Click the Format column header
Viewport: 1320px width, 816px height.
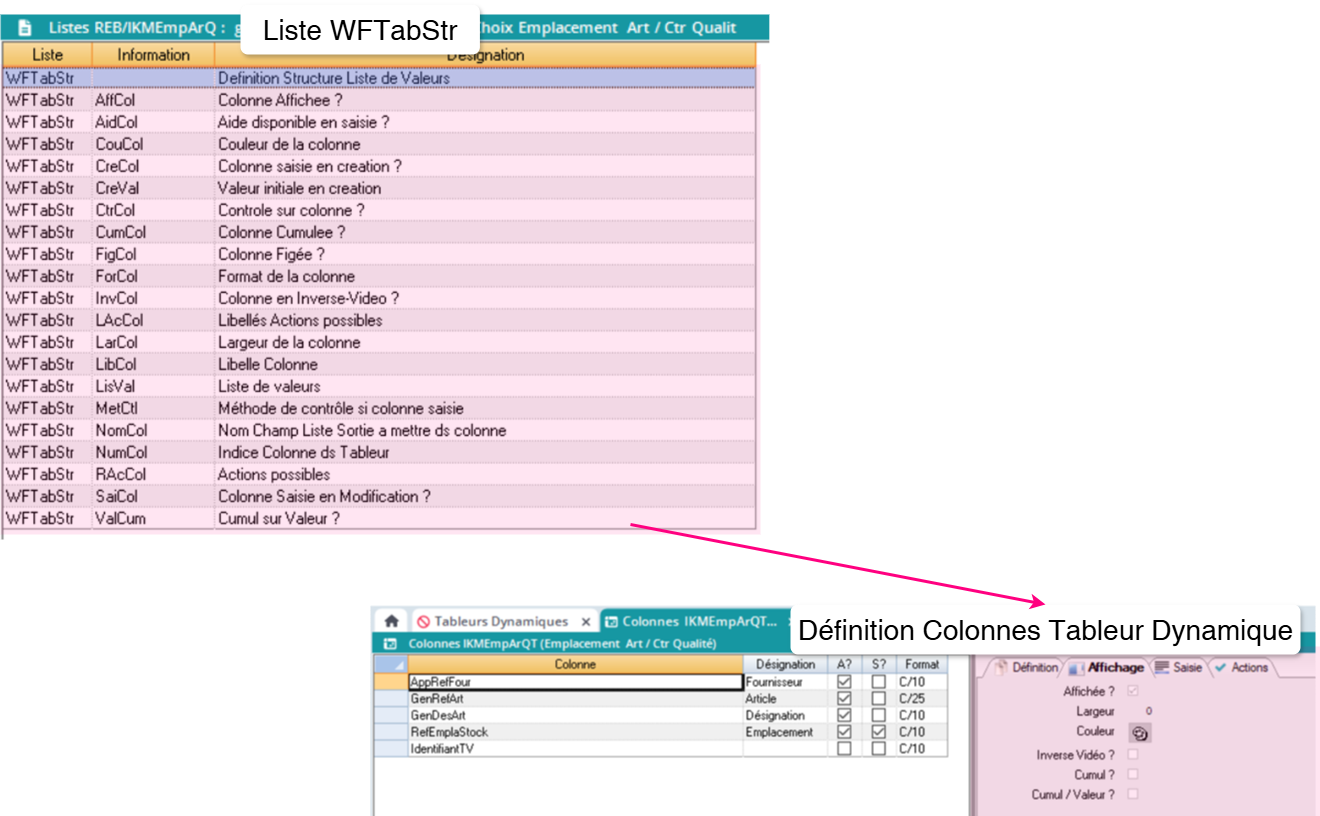coord(922,664)
